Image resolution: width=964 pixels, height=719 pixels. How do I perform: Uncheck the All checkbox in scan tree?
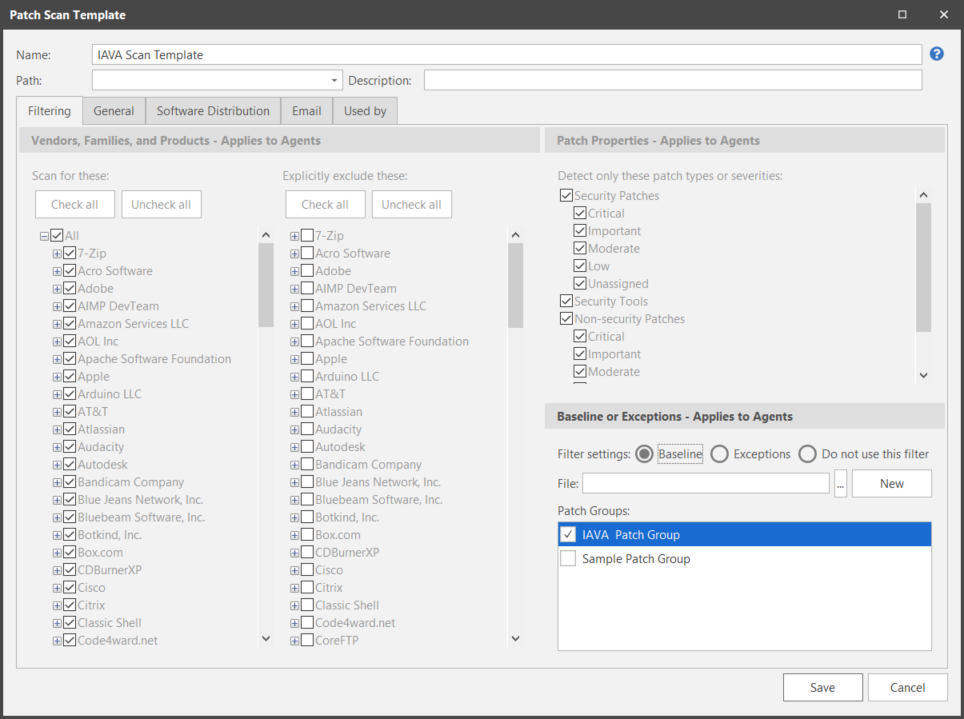pyautogui.click(x=57, y=236)
